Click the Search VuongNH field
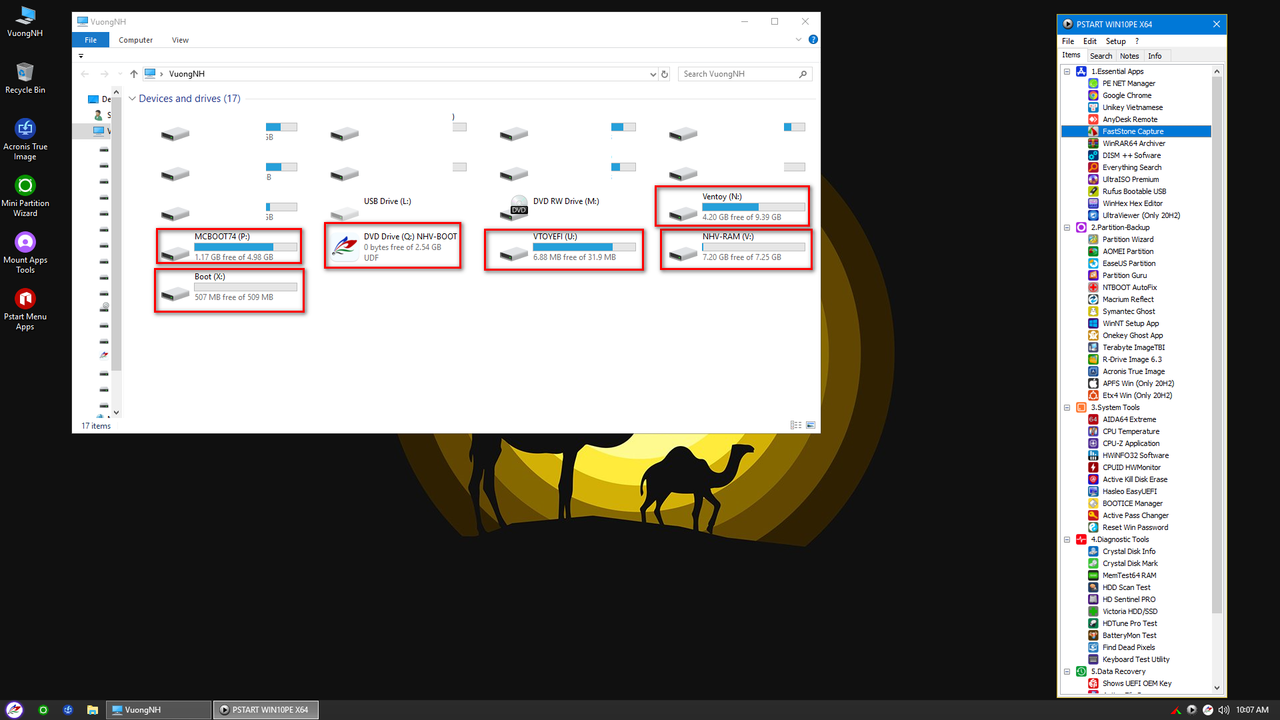The width and height of the screenshot is (1280, 720). [x=745, y=74]
